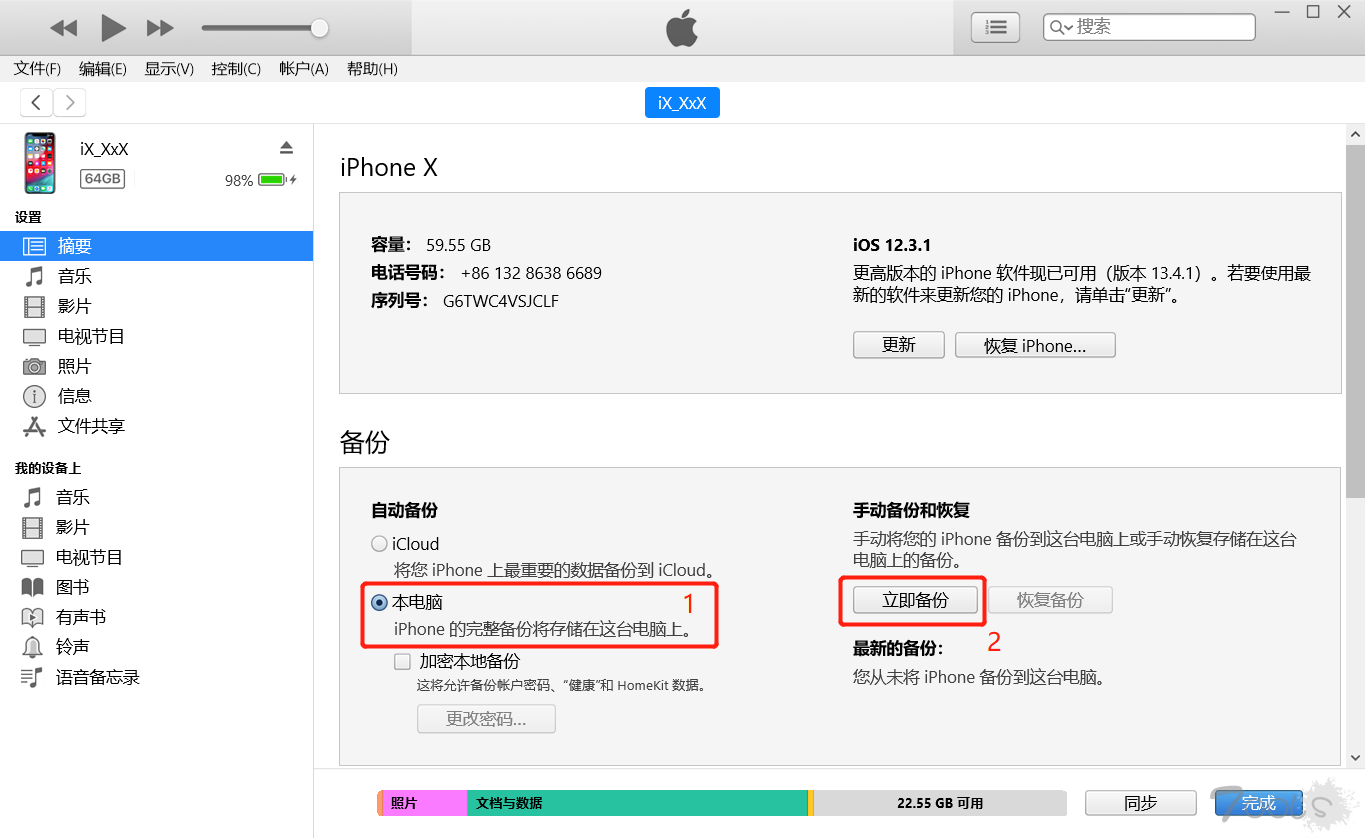This screenshot has width=1365, height=838.
Task: Adjust the volume slider knob
Action: point(319,28)
